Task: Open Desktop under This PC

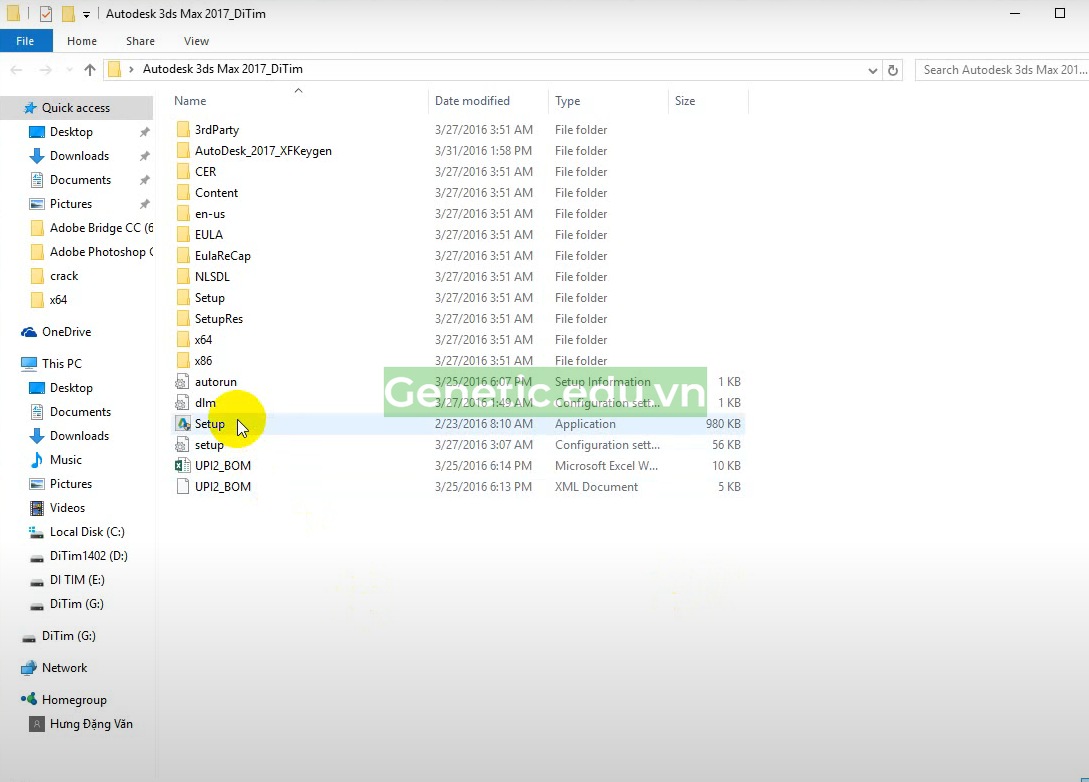Action: pos(71,388)
